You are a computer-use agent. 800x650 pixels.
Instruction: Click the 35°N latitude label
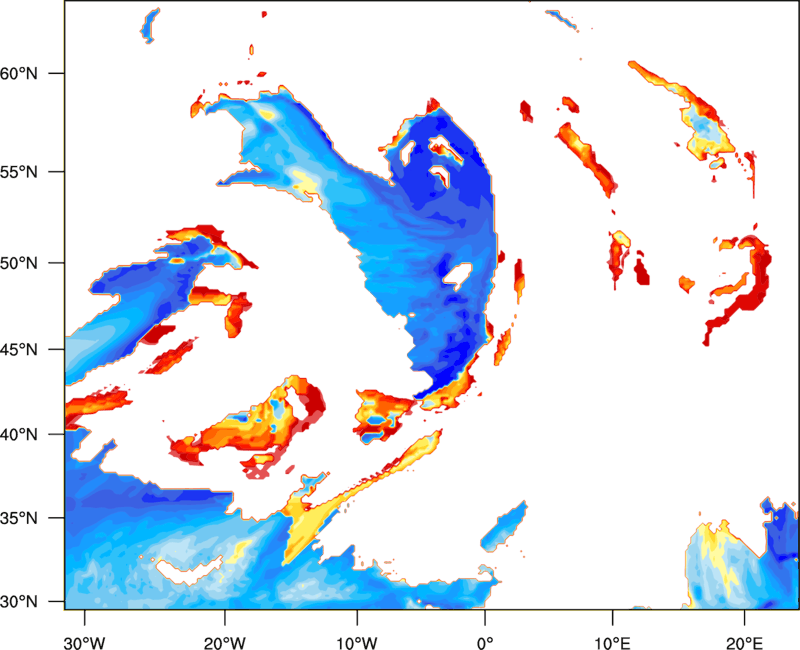click(19, 518)
